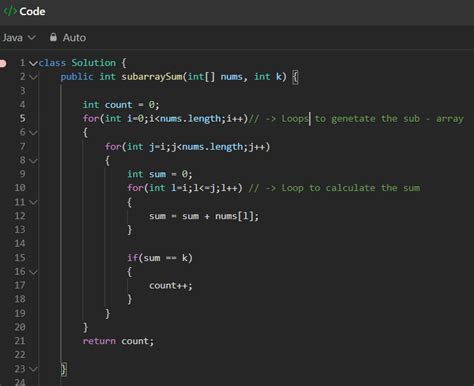Screen dimensions: 474x386
Task: Click the 'return count;' statement
Action: pyautogui.click(x=118, y=341)
